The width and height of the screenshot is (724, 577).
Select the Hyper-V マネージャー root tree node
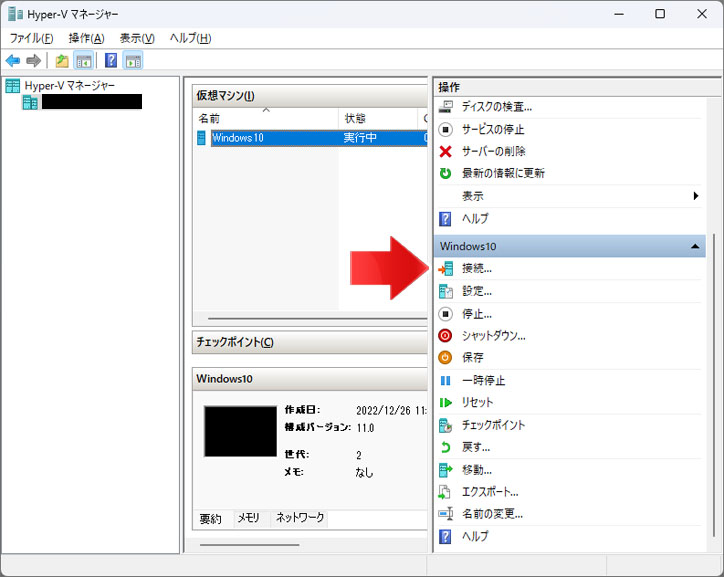69,85
